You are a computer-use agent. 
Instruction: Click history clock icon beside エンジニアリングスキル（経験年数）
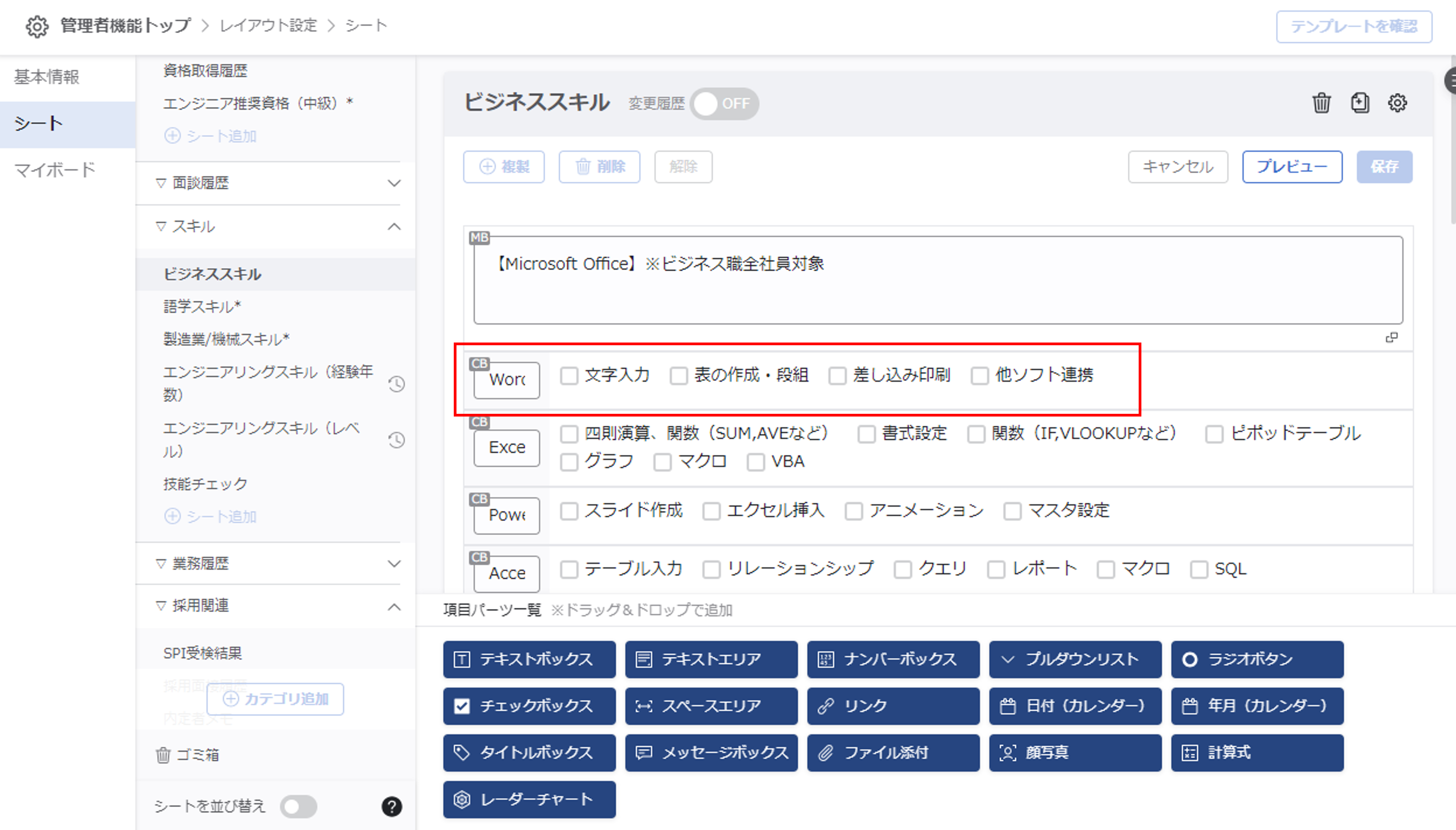[x=397, y=384]
